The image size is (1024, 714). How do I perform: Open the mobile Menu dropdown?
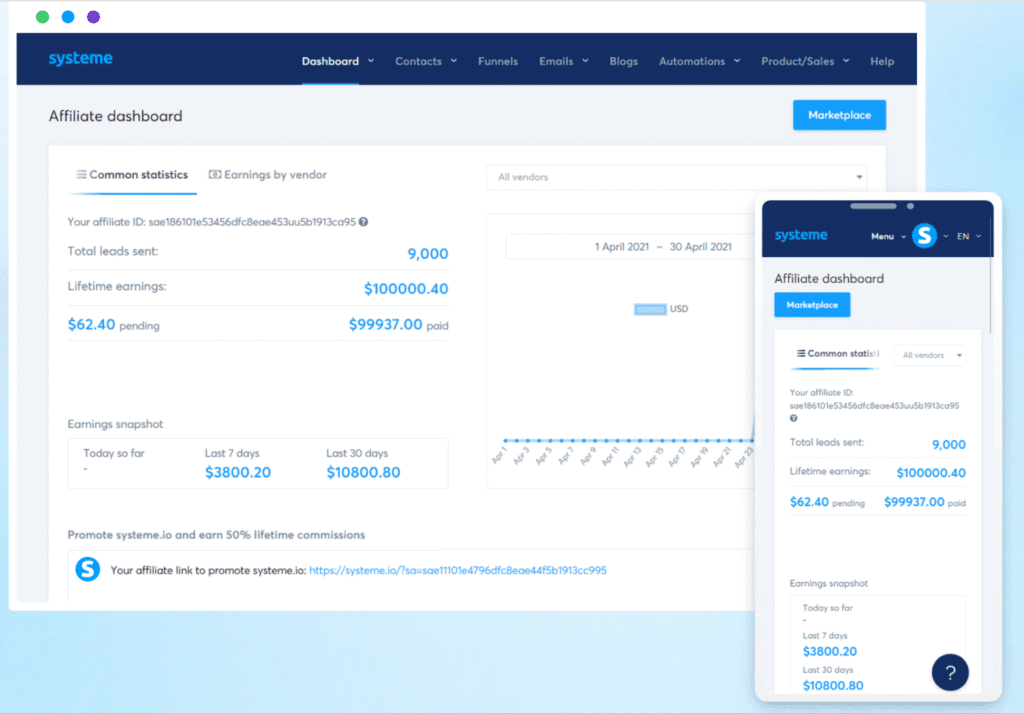coord(888,236)
